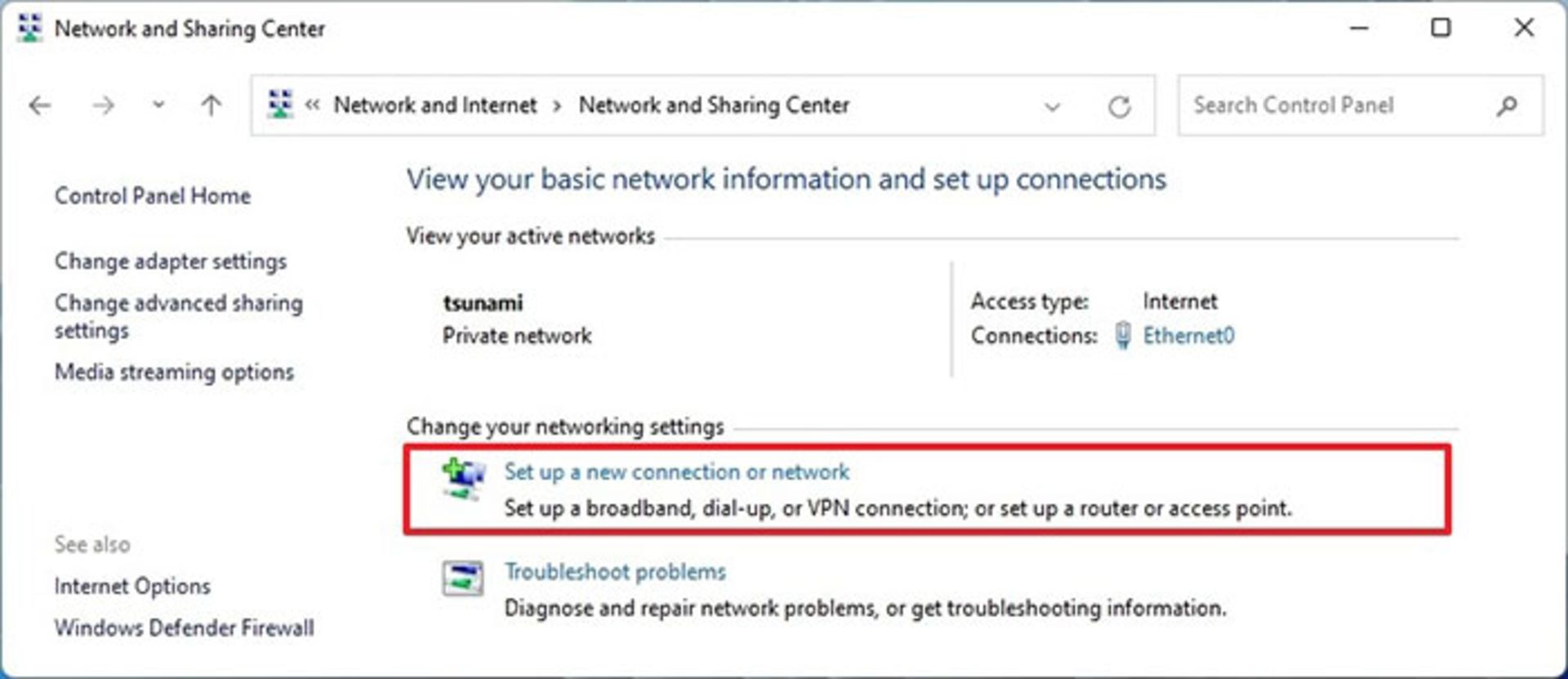1568x679 pixels.
Task: Click the Troubleshoot problems icon
Action: point(463,578)
